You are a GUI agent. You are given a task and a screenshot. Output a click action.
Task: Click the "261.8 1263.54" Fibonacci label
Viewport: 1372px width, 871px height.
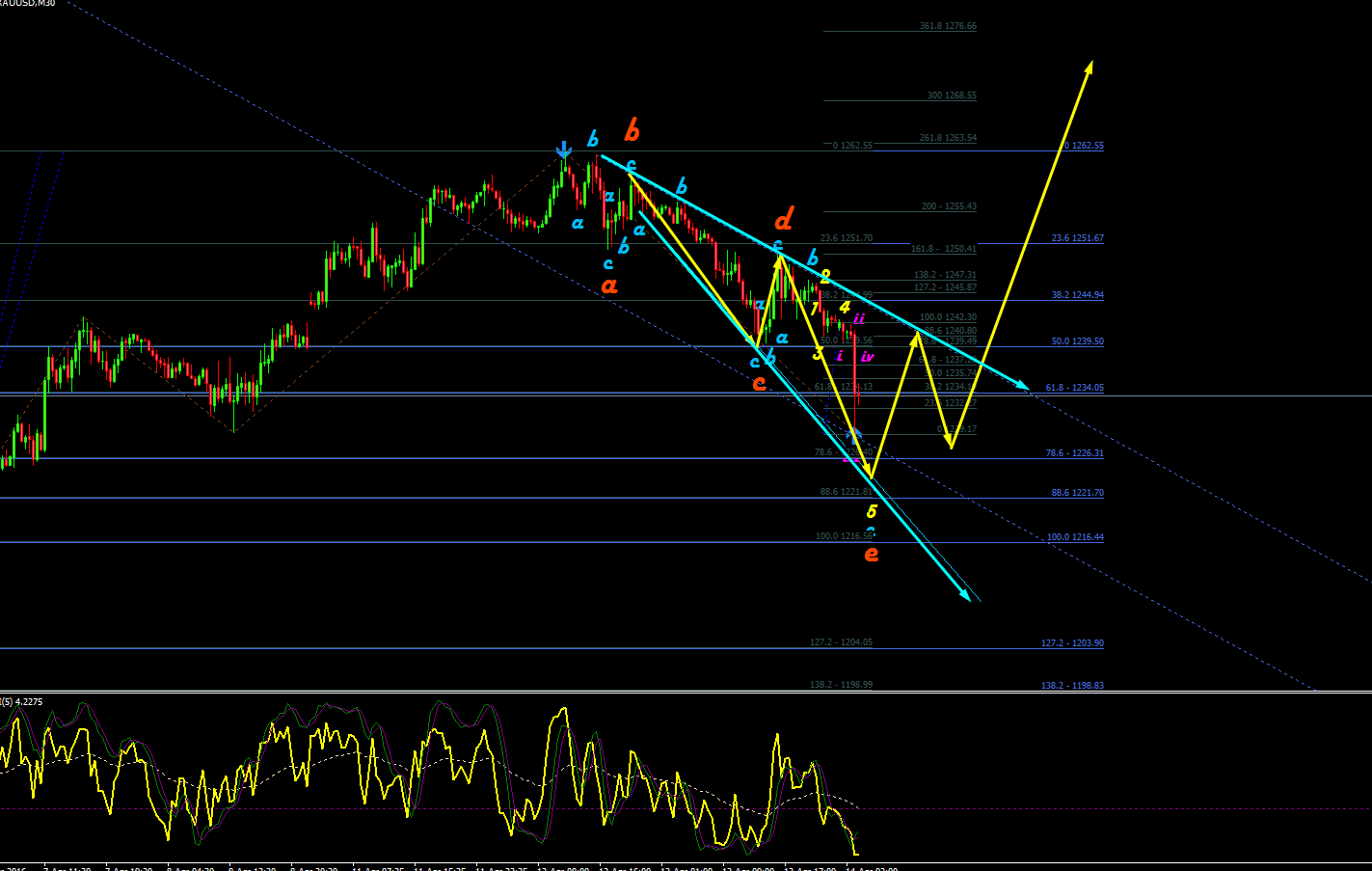(948, 138)
